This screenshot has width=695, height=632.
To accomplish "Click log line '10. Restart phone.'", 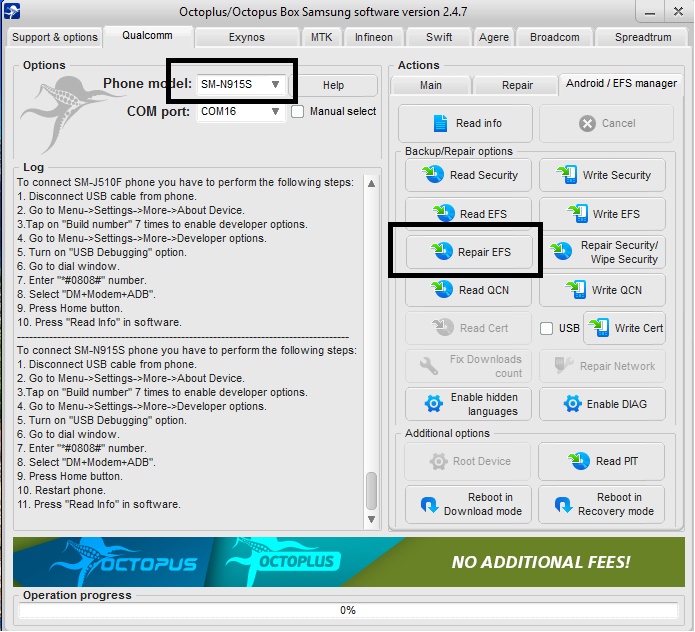I will point(61,490).
